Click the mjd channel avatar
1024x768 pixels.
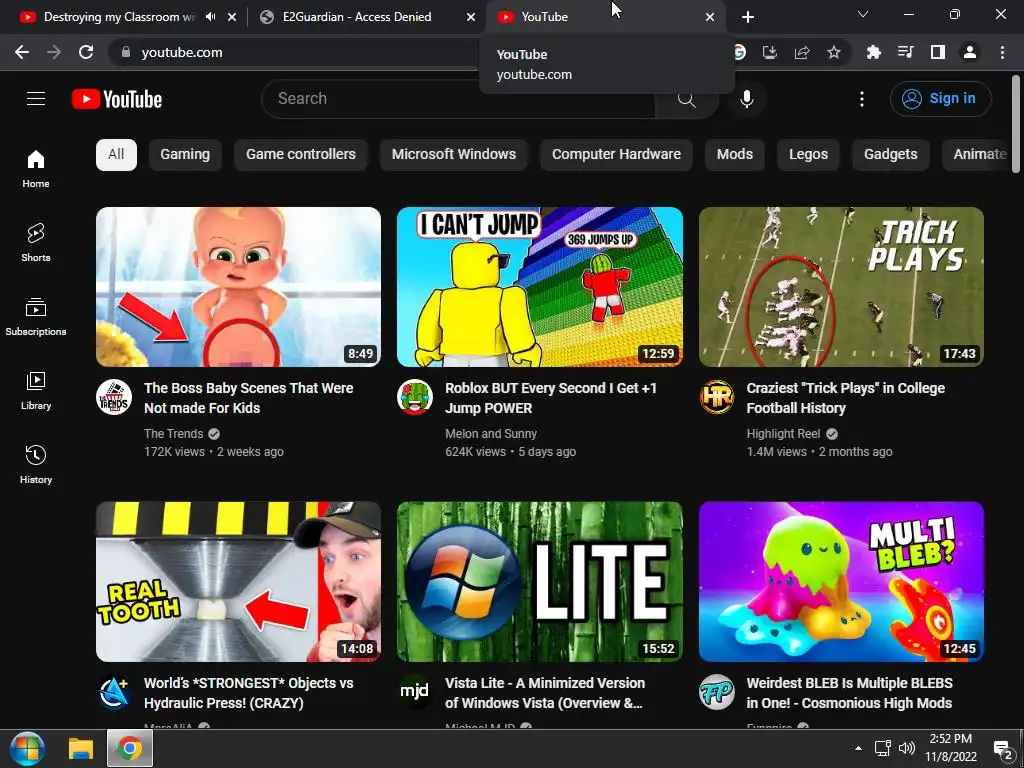[415, 692]
